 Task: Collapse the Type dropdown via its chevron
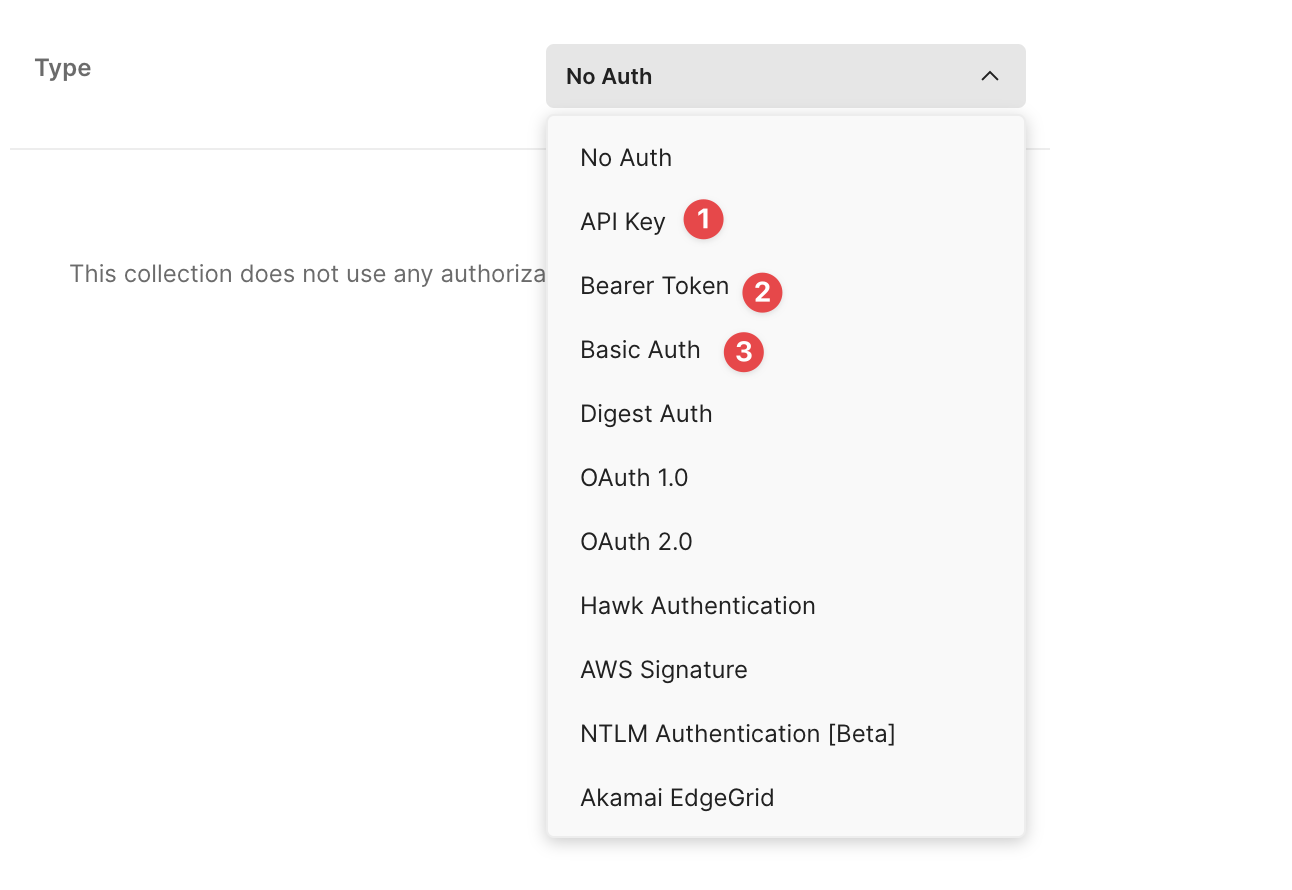click(x=990, y=75)
